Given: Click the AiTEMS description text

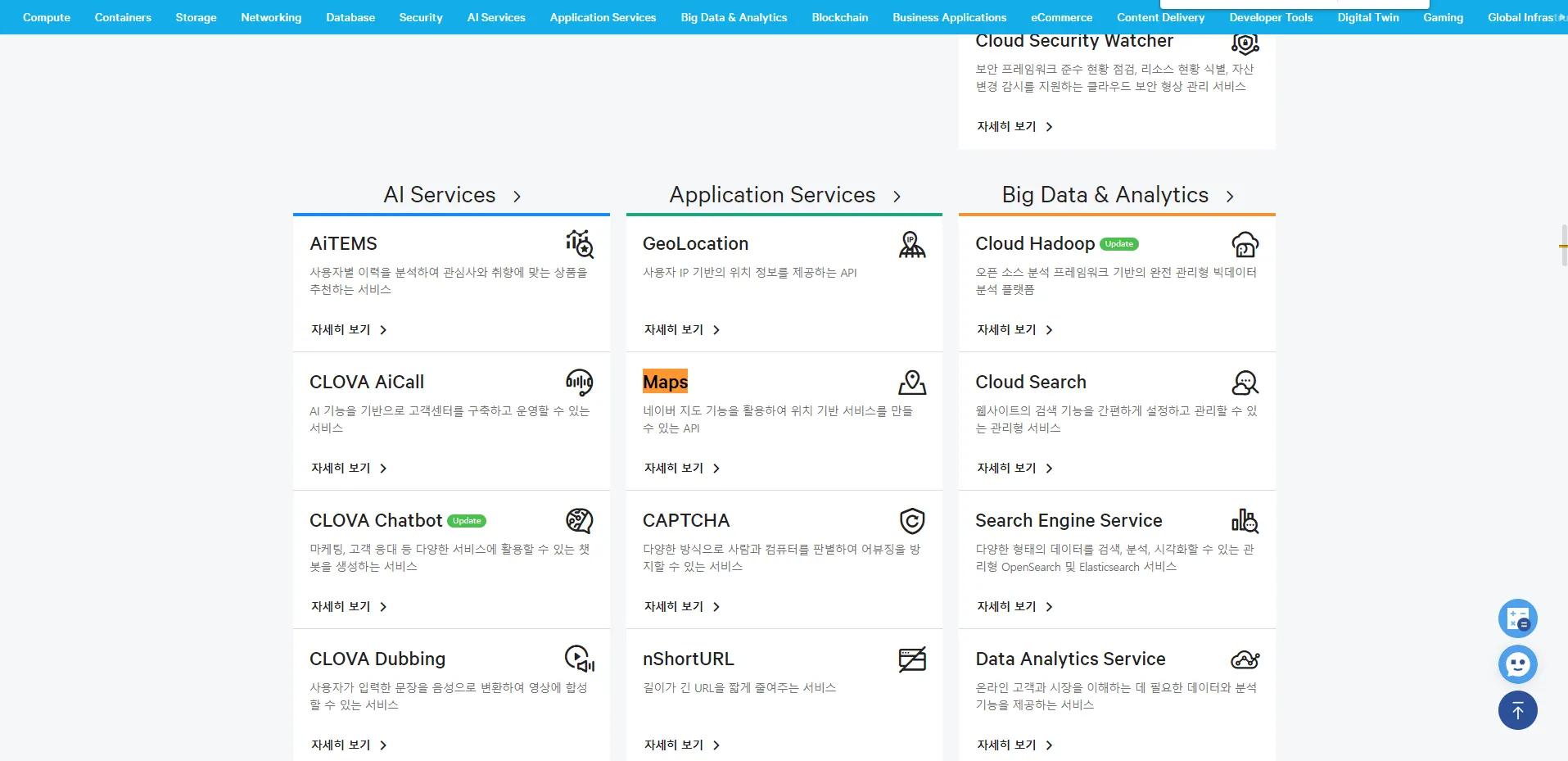Looking at the screenshot, I should (449, 281).
